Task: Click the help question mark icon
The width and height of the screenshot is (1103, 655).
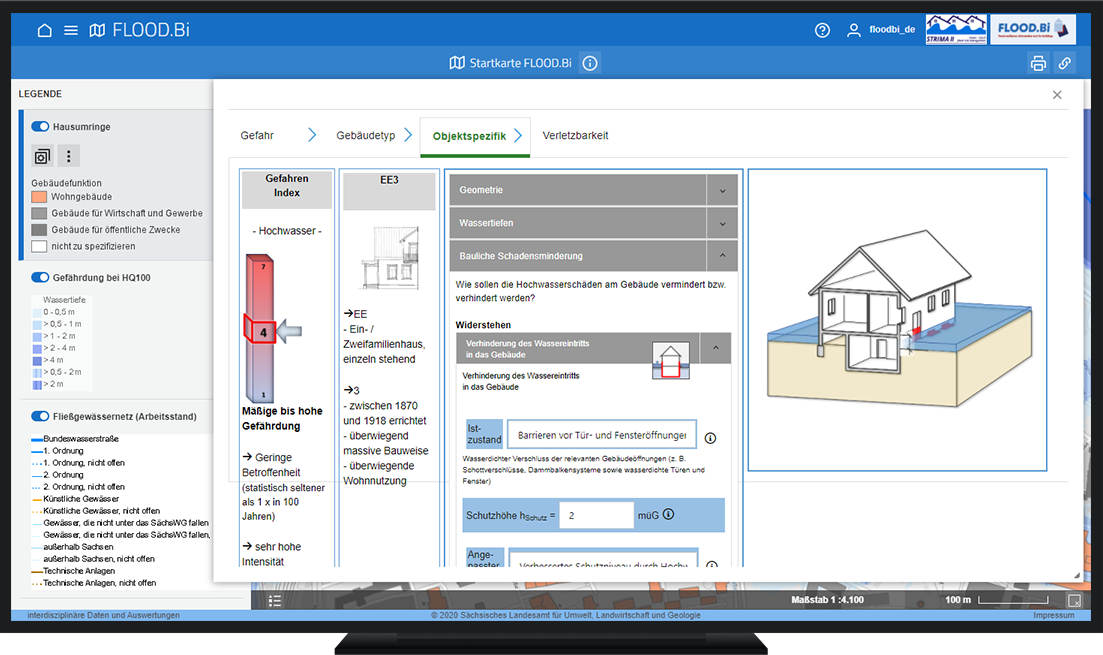Action: click(x=822, y=30)
